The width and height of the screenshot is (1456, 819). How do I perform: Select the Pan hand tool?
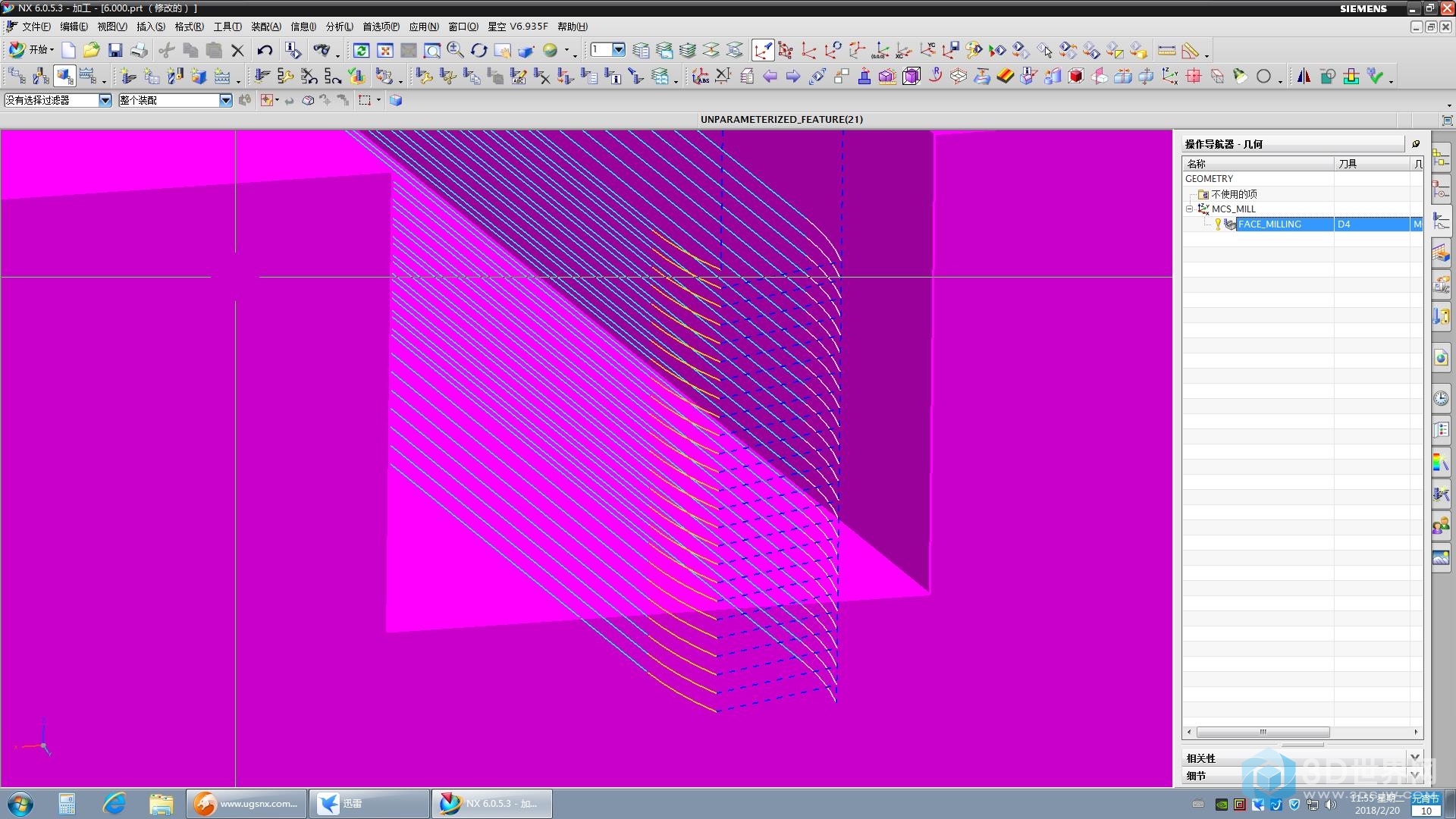pos(503,50)
